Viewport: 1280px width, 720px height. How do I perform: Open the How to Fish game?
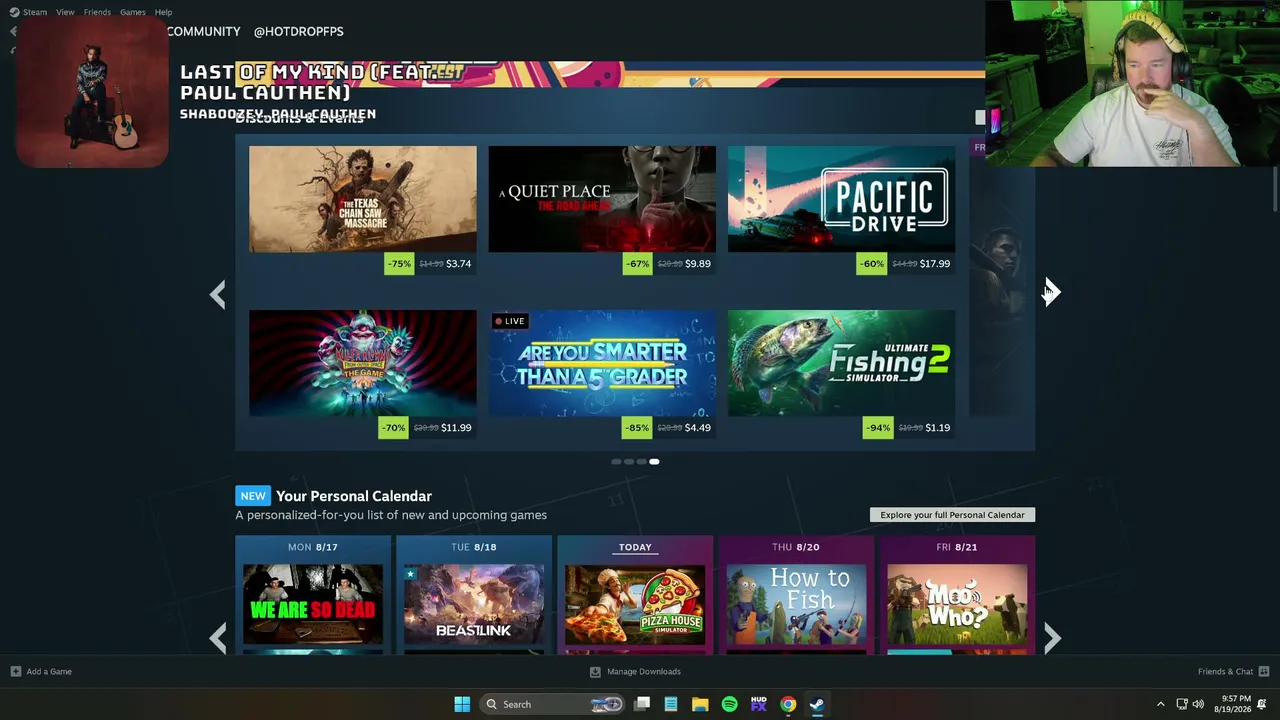(796, 604)
